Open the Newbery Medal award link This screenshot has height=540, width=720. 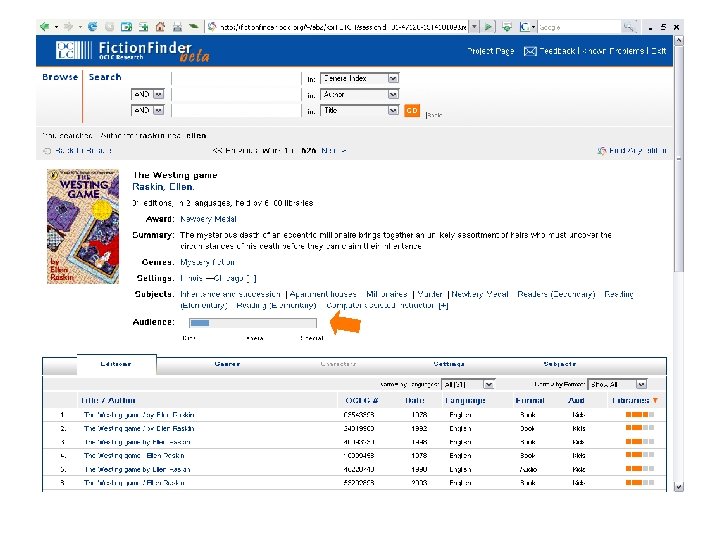pyautogui.click(x=208, y=219)
